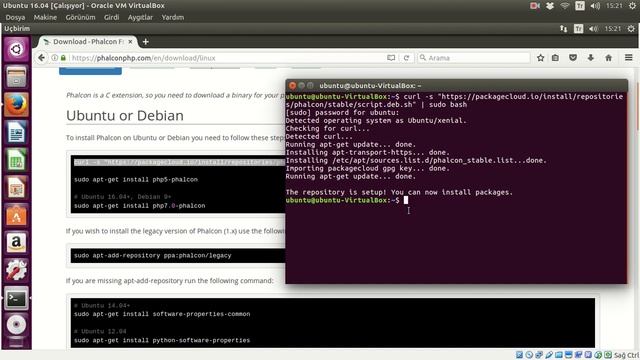Open the Terminal icon in the dock
The image size is (640, 360).
[16, 298]
